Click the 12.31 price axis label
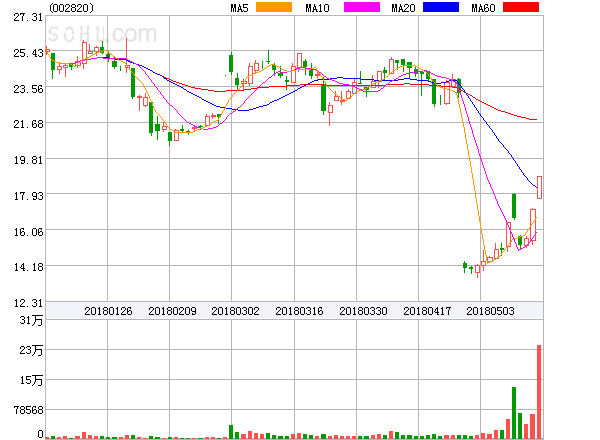The image size is (600, 440). click(28, 303)
